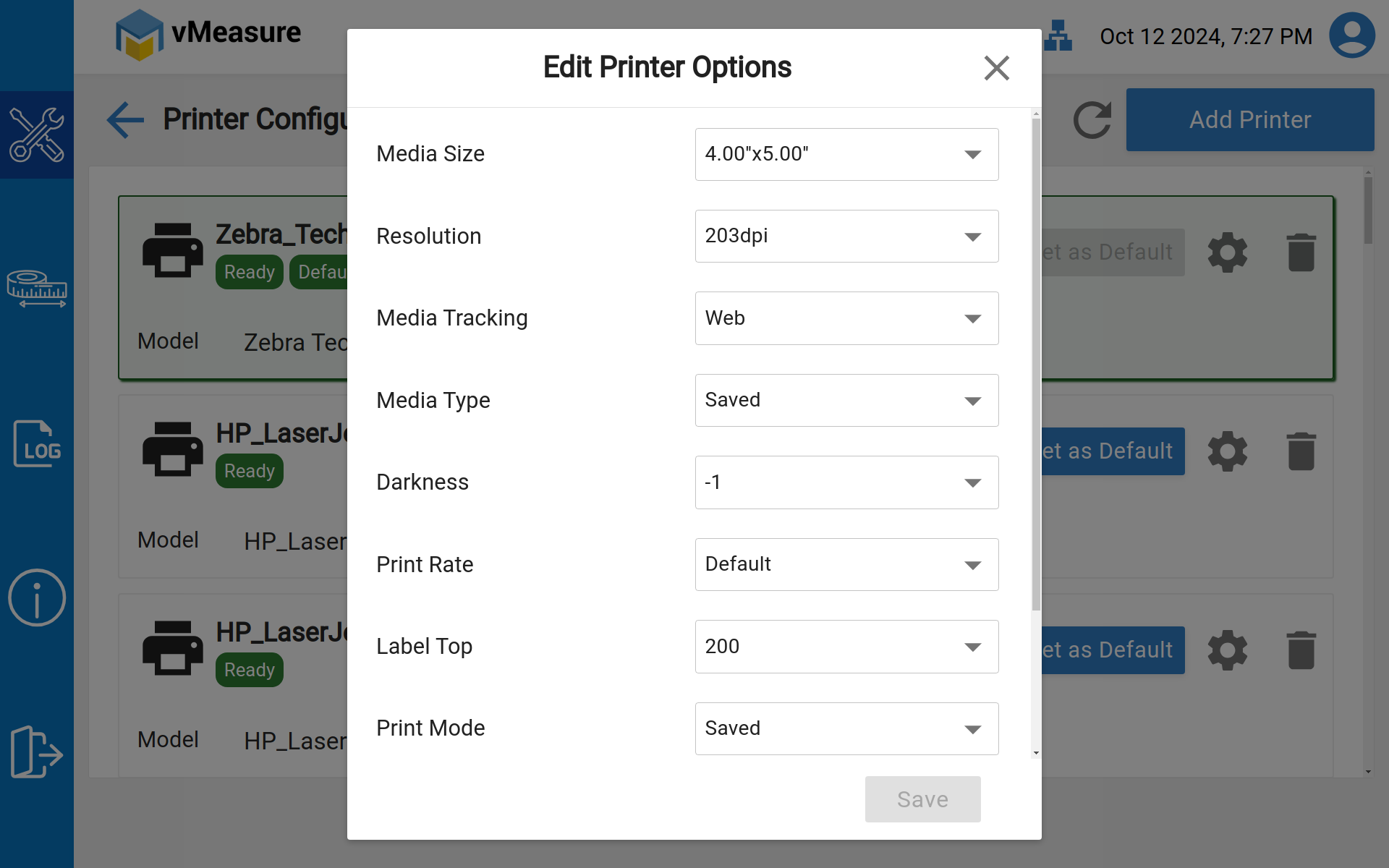Open the tools configuration sidebar icon

36,135
